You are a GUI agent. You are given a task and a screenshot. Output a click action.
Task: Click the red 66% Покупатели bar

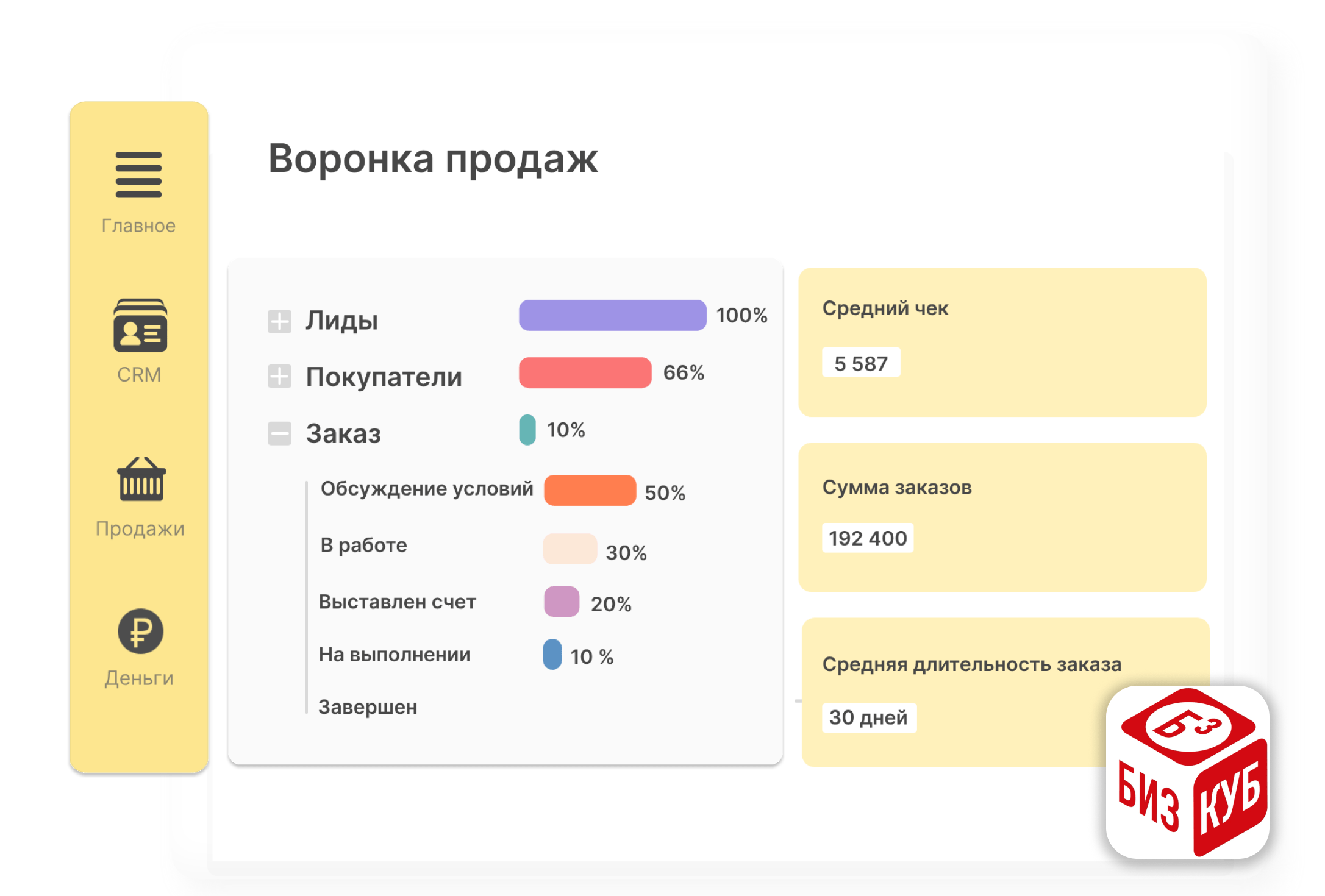coord(585,372)
